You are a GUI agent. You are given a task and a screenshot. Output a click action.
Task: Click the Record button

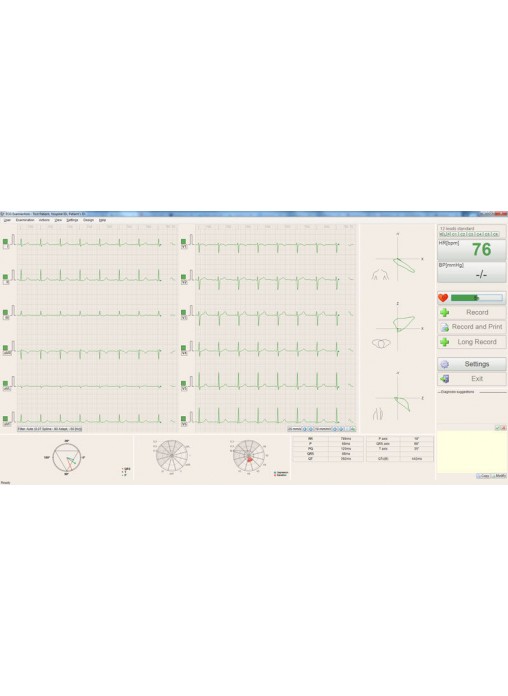(472, 312)
